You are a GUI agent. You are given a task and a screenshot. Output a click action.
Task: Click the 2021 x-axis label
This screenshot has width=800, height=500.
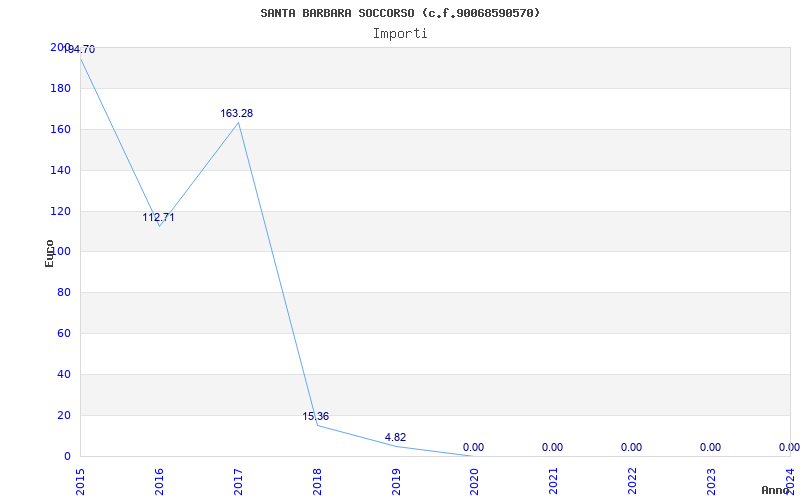pos(554,481)
